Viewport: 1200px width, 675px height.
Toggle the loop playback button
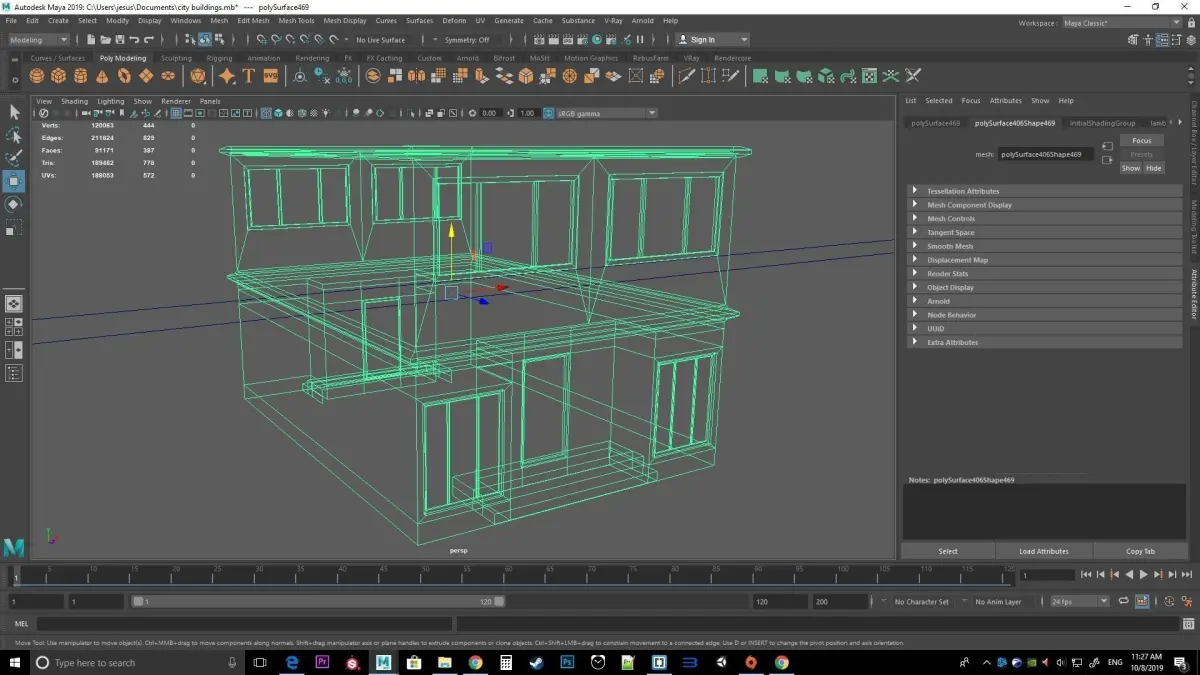coord(1124,602)
